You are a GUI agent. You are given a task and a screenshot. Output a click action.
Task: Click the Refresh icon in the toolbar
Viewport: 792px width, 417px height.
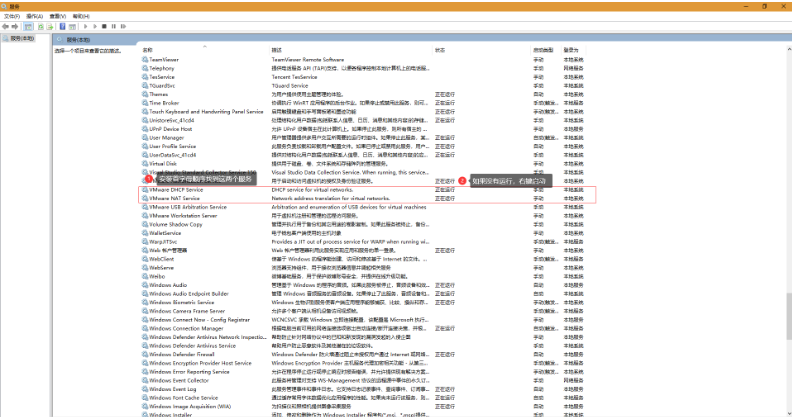[41, 26]
